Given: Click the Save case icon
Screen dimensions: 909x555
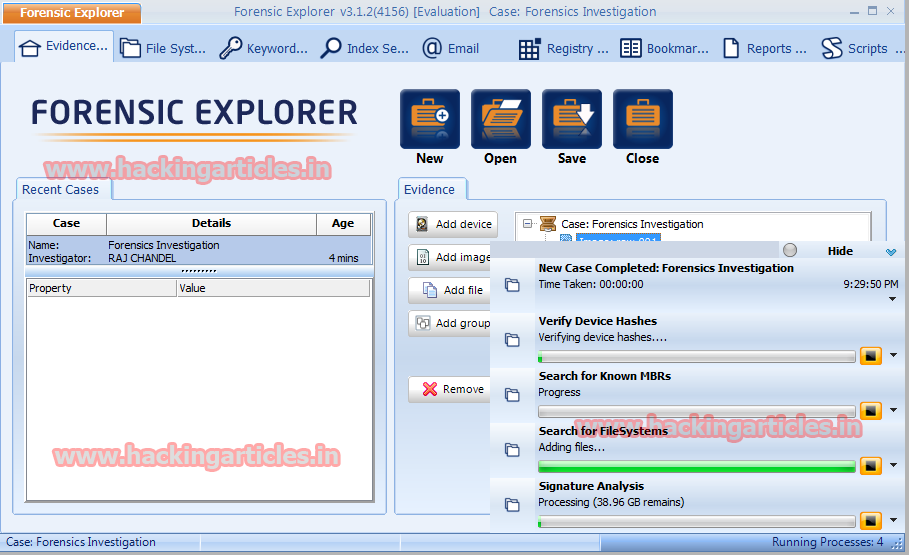Looking at the screenshot, I should coord(572,119).
